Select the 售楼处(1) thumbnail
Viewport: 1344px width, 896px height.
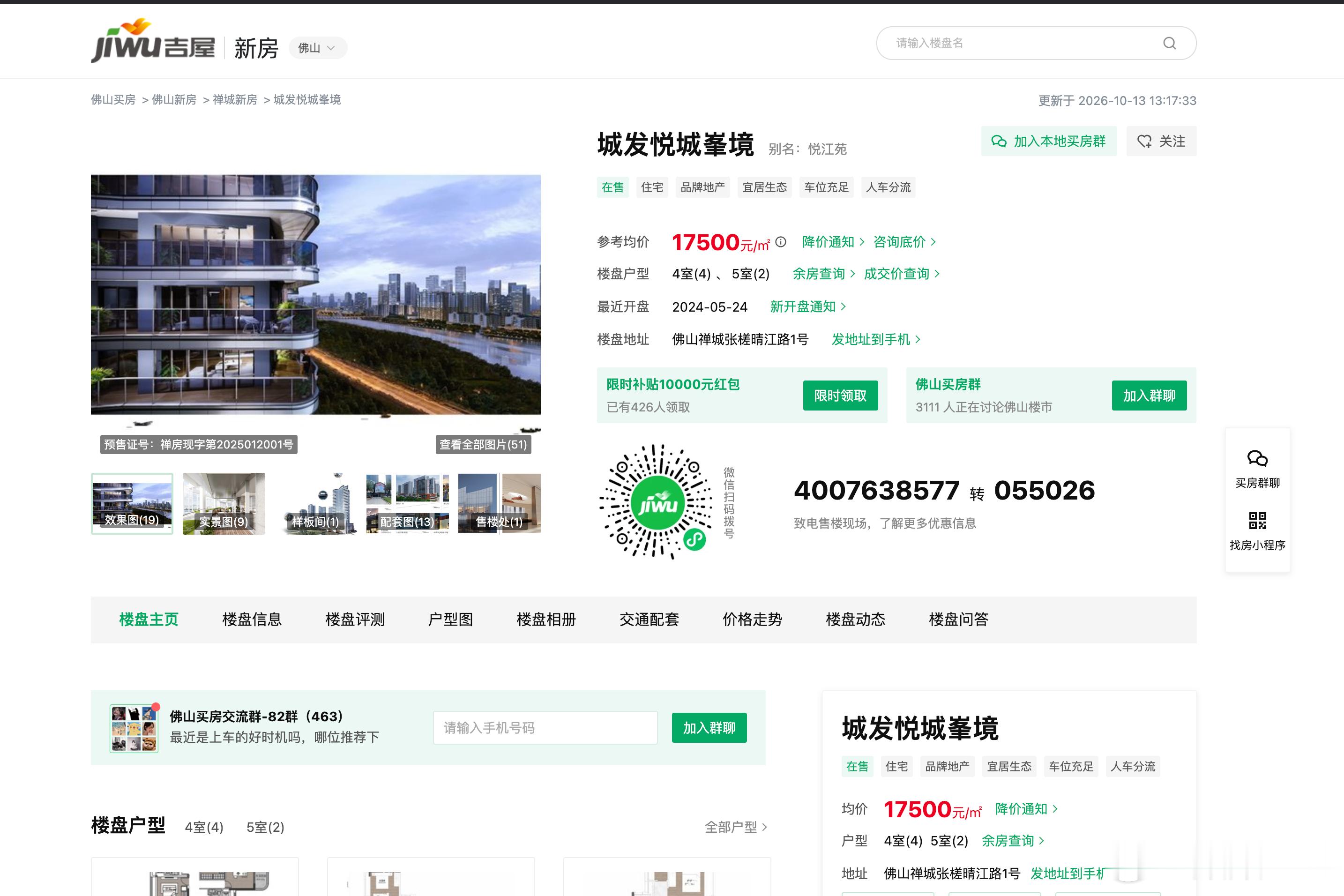click(500, 503)
